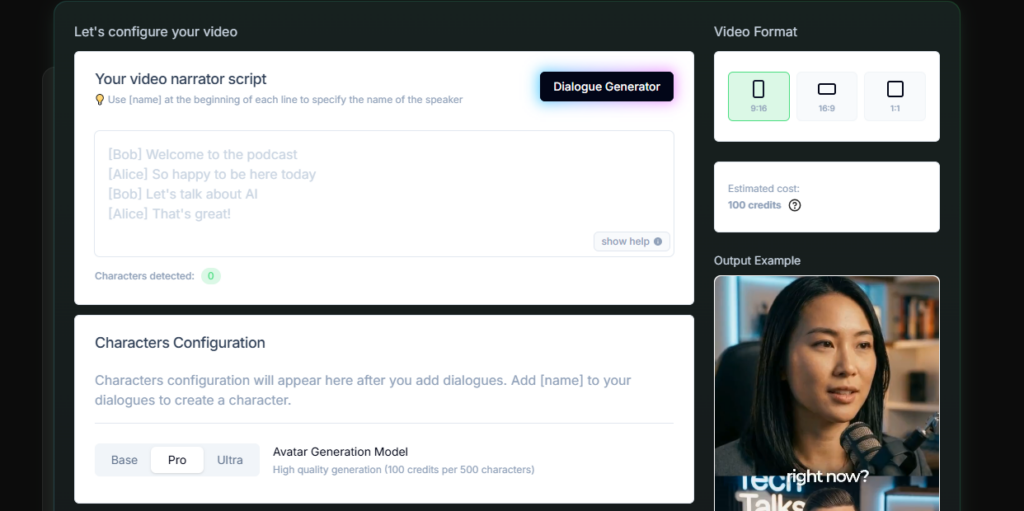Choose the Base avatar generation model
This screenshot has width=1024, height=511.
pos(124,460)
